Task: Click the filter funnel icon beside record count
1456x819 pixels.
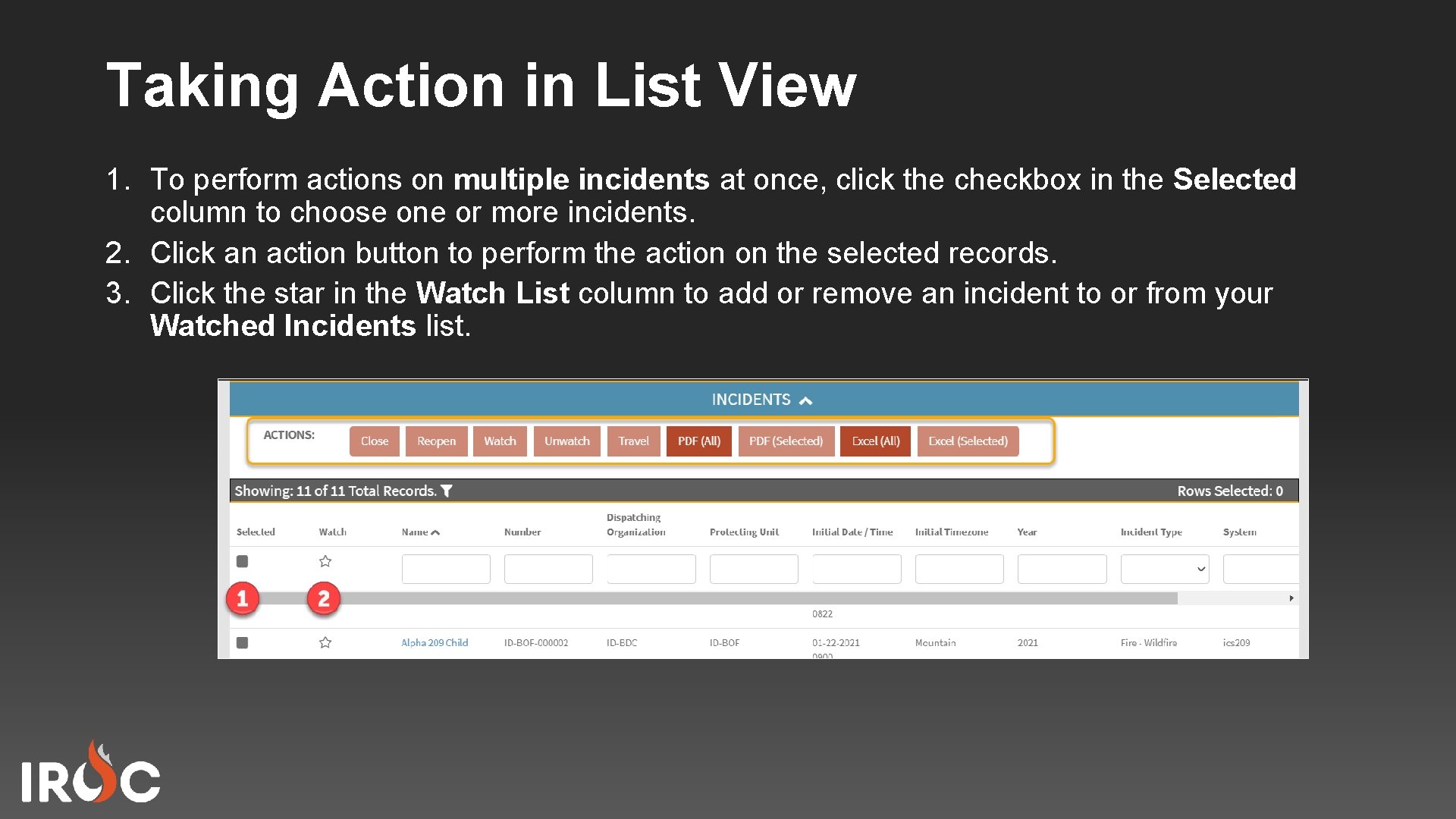Action: click(x=448, y=491)
